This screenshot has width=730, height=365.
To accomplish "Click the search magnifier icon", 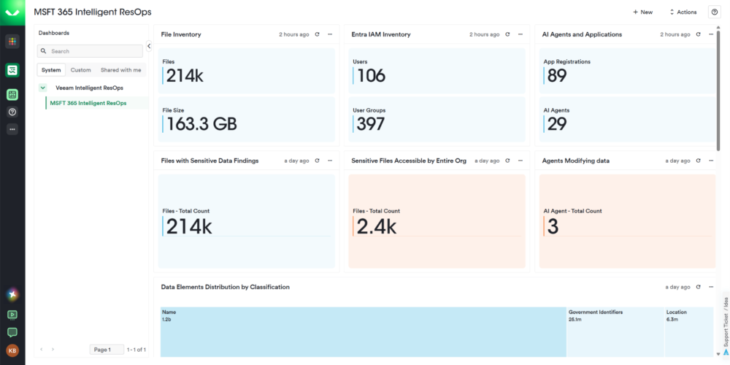I will (44, 51).
